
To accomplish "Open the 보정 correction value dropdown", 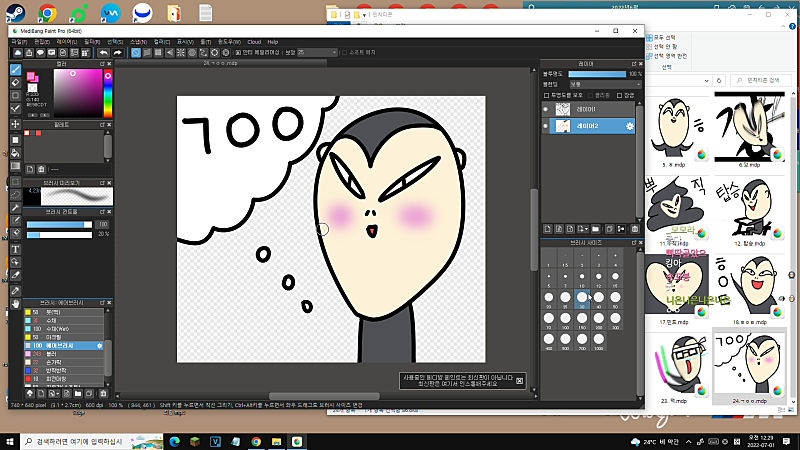I will click(315, 52).
